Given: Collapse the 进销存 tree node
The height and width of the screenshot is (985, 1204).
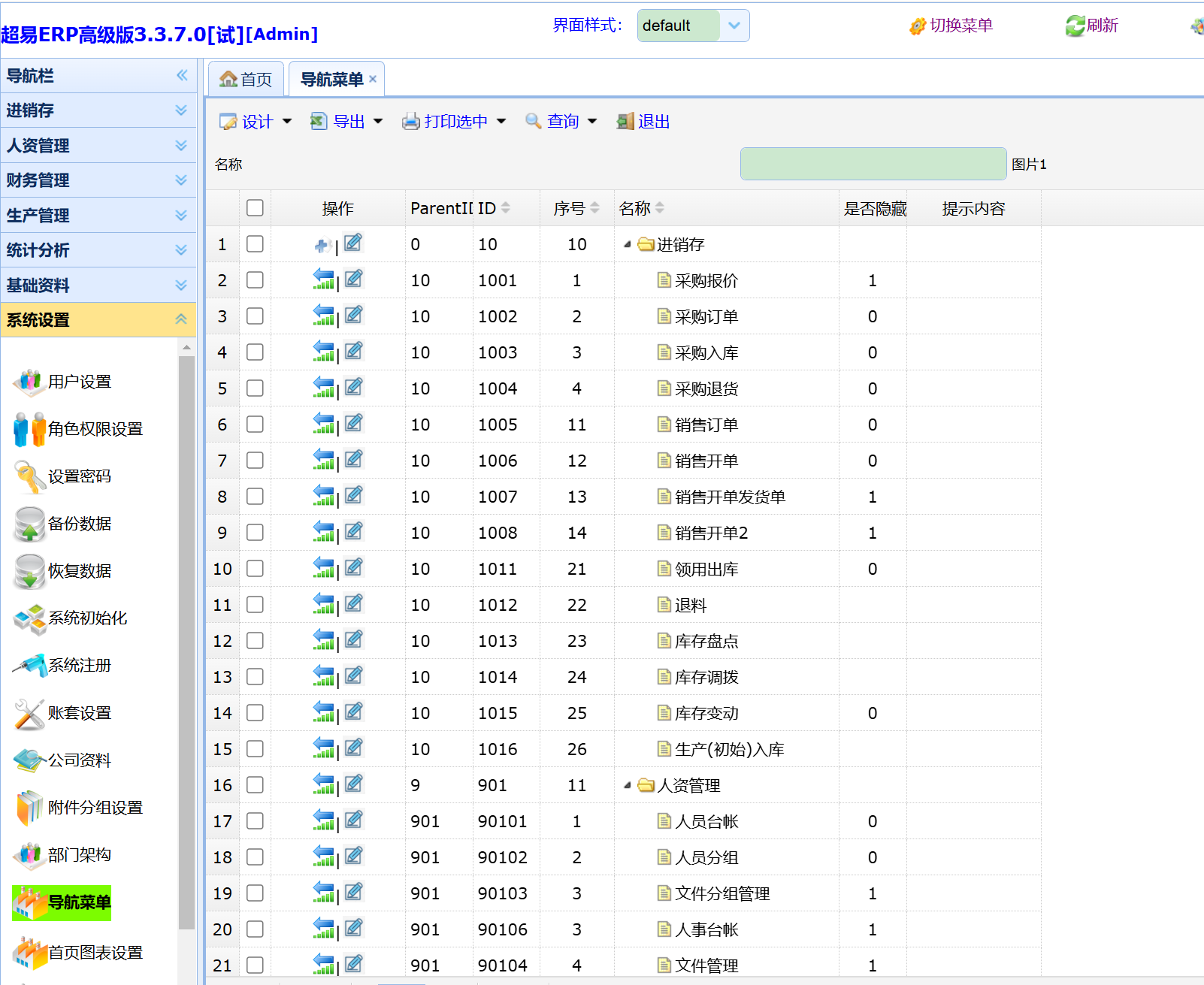Looking at the screenshot, I should click(627, 244).
